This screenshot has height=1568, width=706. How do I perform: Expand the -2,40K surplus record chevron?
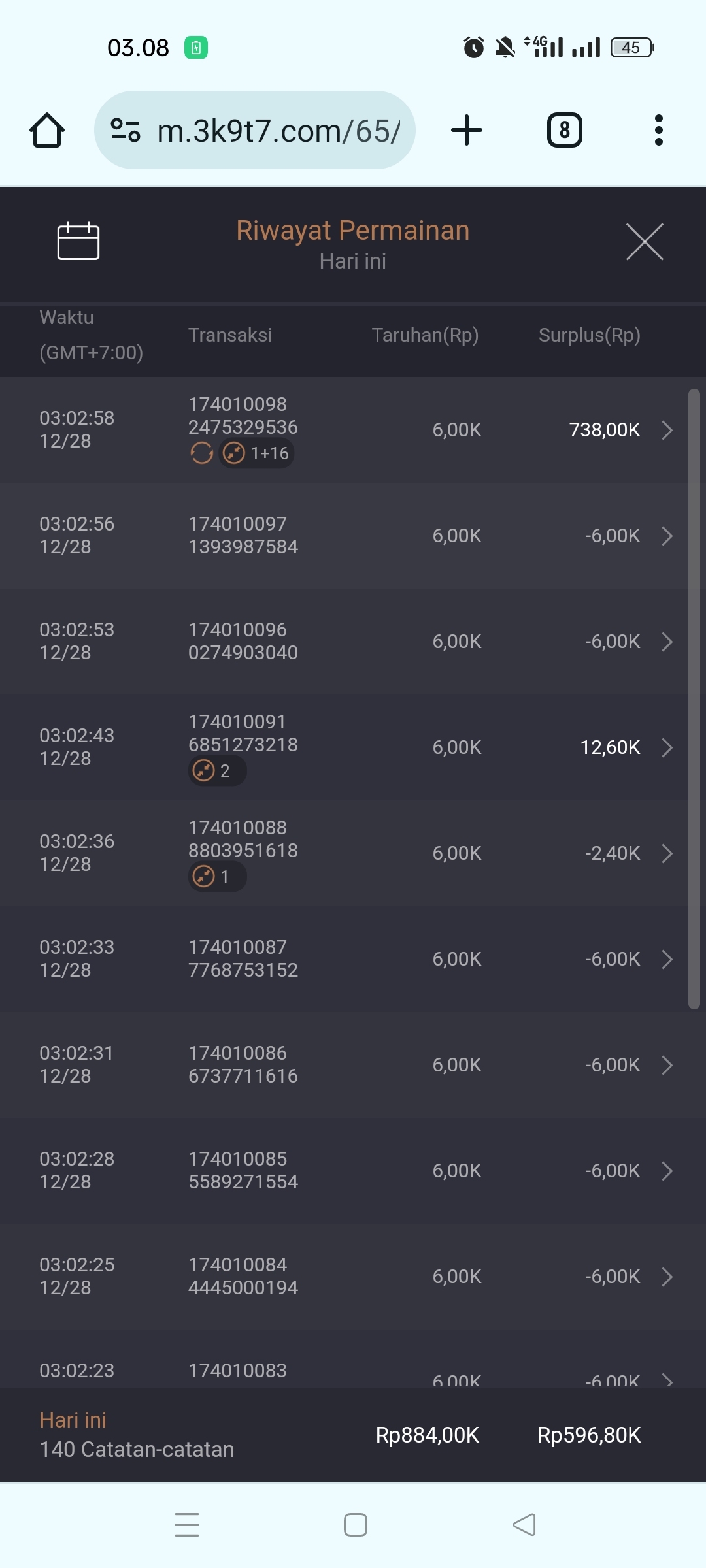coord(667,853)
